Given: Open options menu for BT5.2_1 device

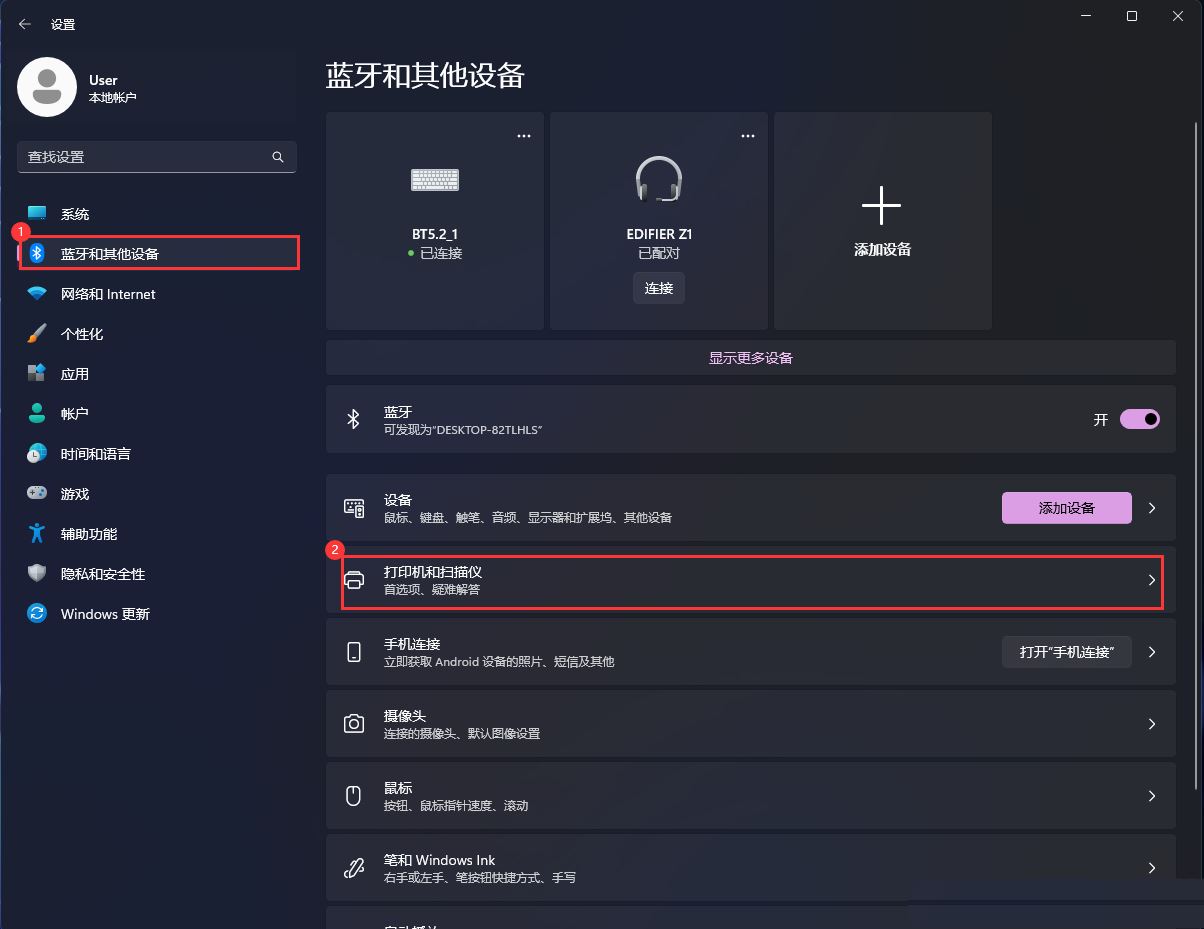Looking at the screenshot, I should (523, 135).
